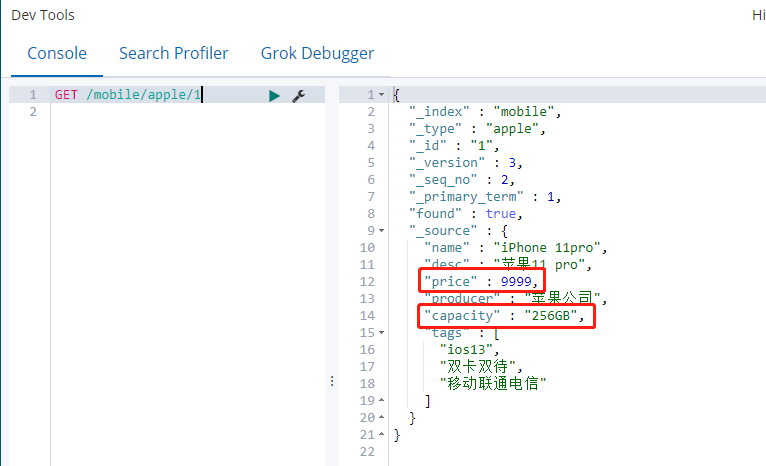Click the "_primary_term" : 1 line

tap(485, 197)
